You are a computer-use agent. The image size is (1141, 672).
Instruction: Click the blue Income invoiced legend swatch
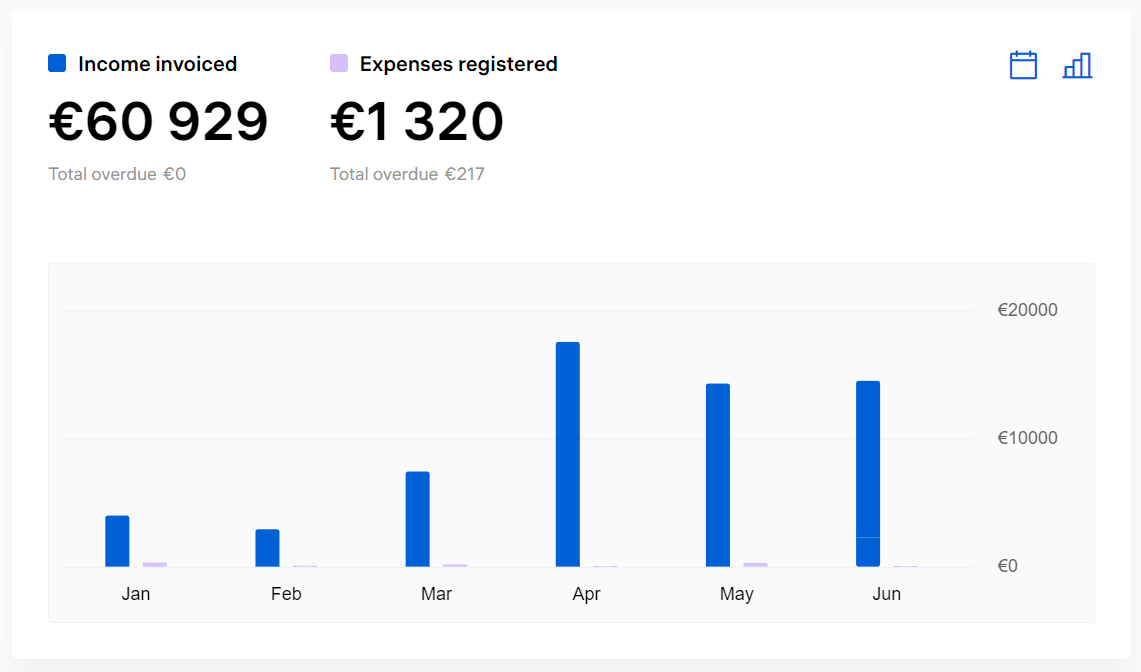(x=57, y=63)
